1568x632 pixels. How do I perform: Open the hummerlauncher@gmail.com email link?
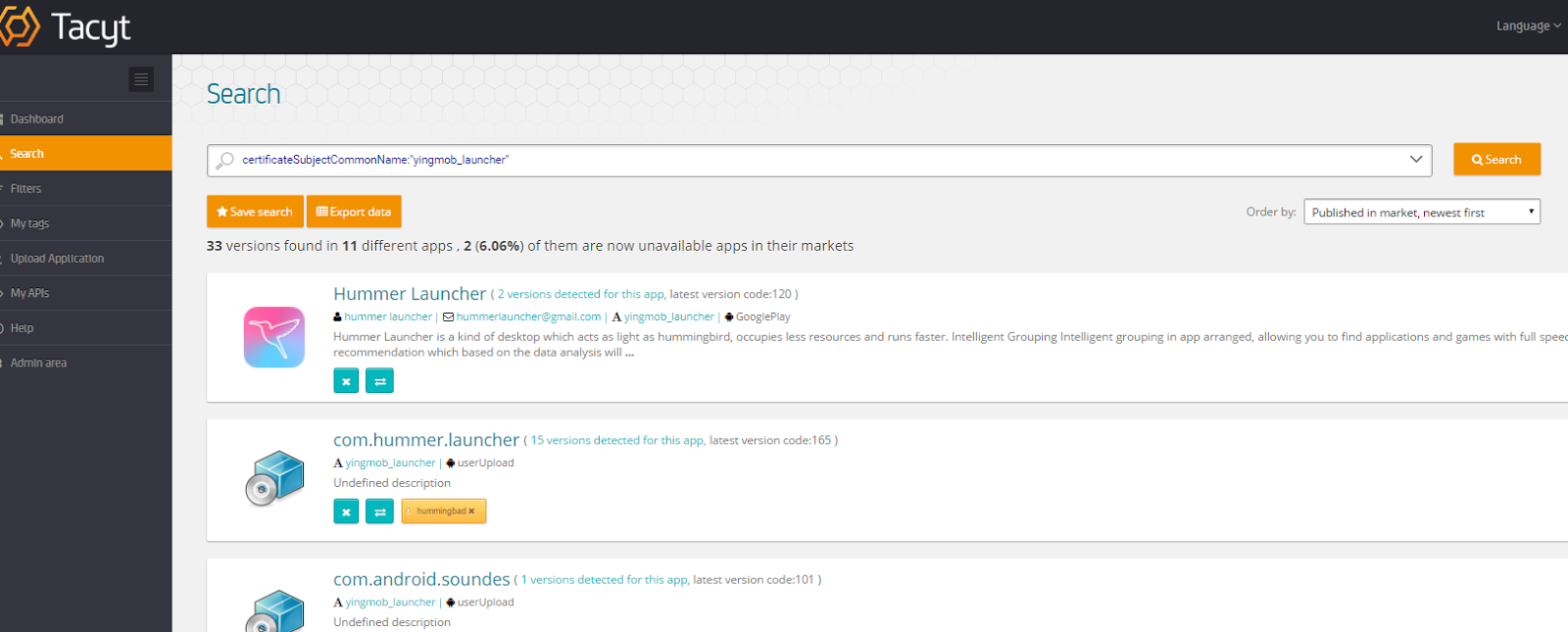[528, 316]
